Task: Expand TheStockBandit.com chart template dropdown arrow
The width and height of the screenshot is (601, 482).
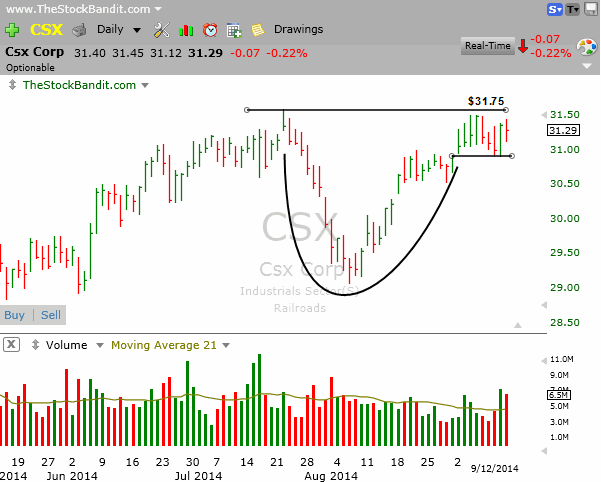Action: (x=145, y=85)
